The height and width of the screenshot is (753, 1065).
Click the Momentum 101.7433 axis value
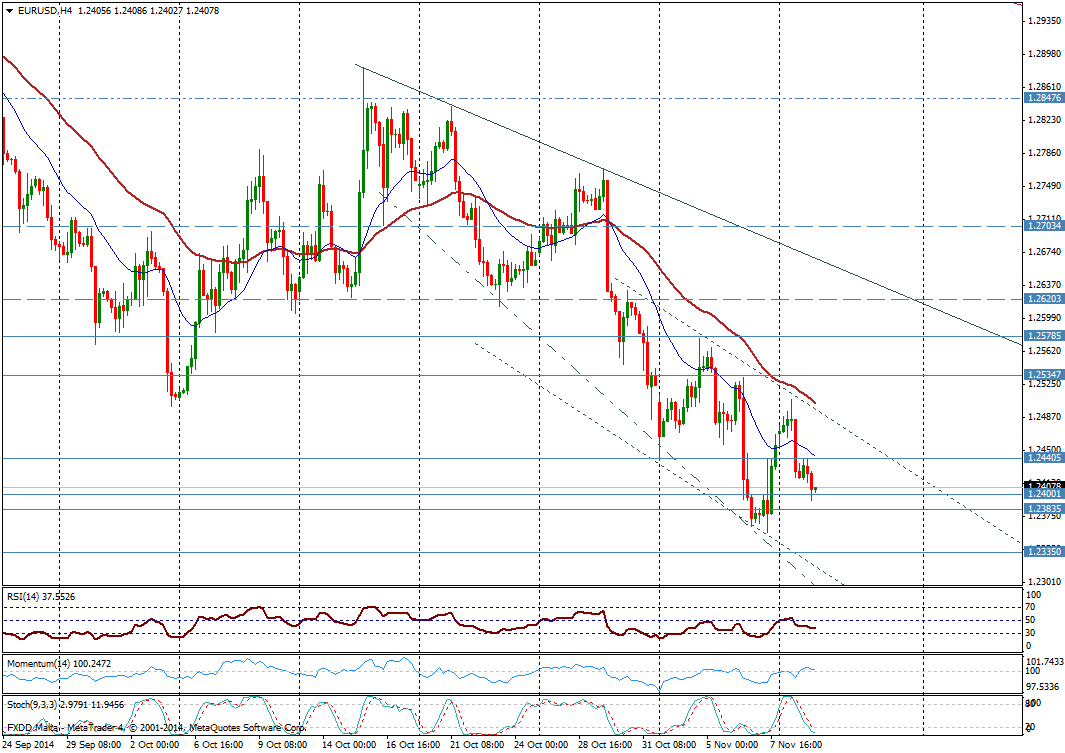click(1043, 662)
